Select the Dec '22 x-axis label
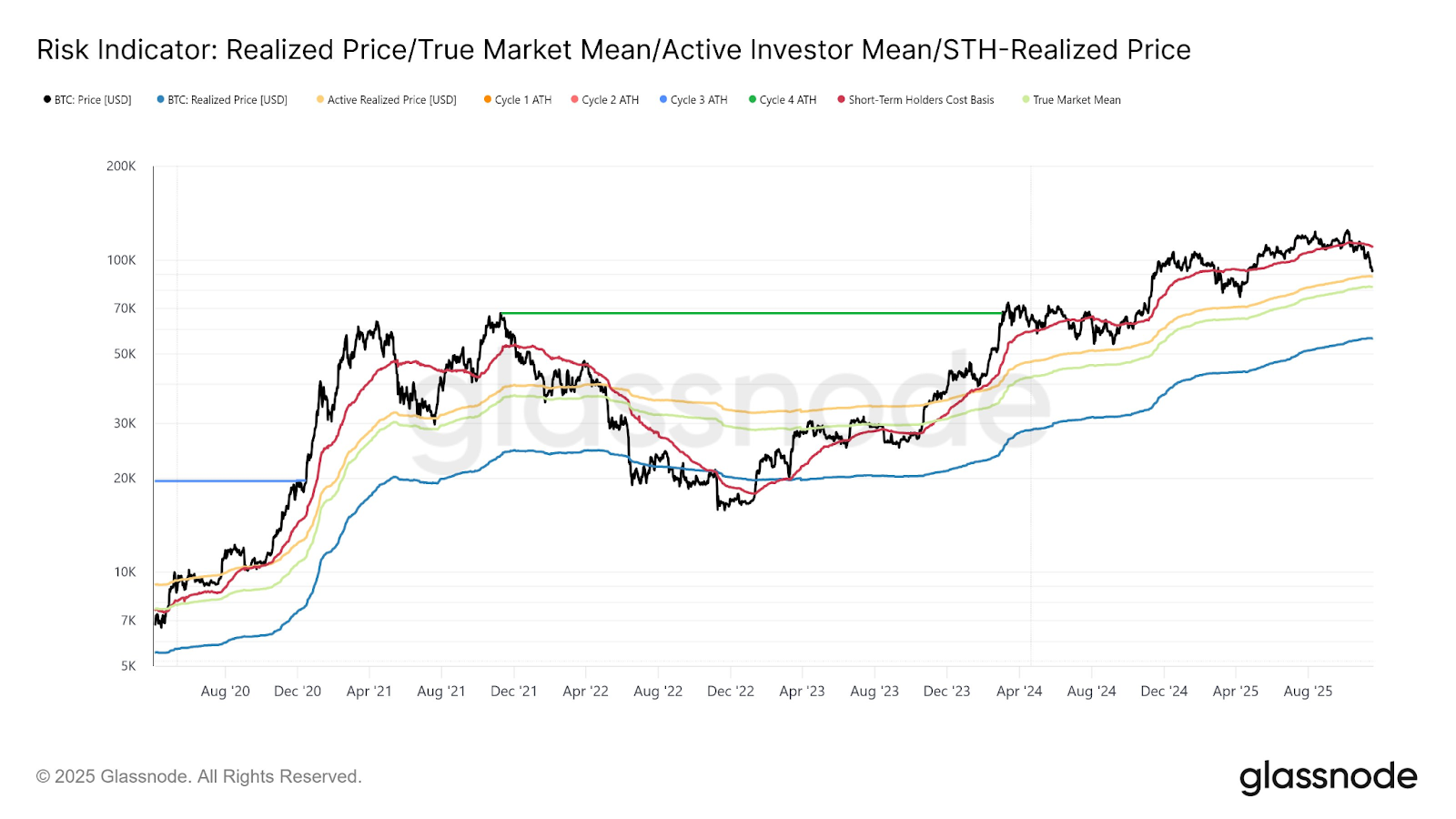The image size is (1456, 819). [730, 692]
